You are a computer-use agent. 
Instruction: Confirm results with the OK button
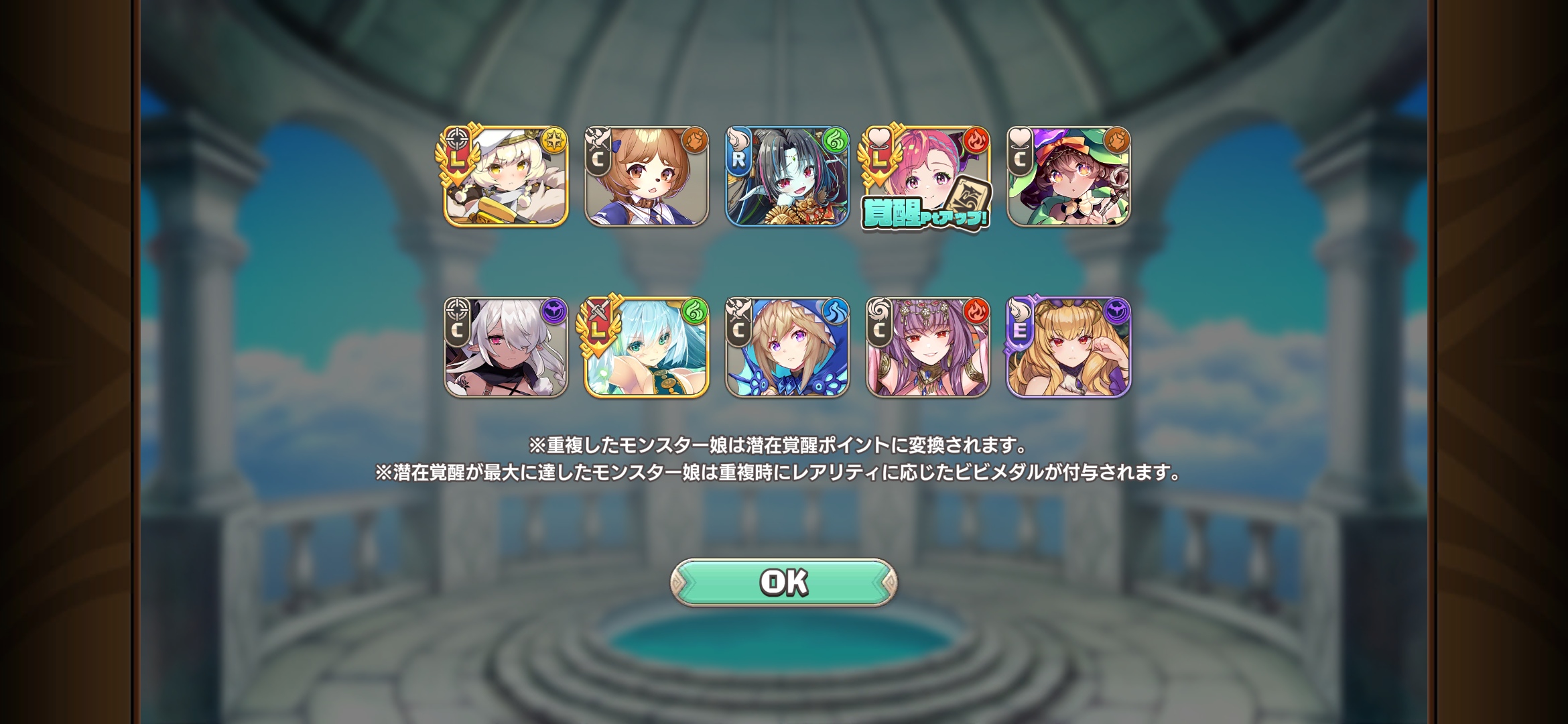[783, 582]
